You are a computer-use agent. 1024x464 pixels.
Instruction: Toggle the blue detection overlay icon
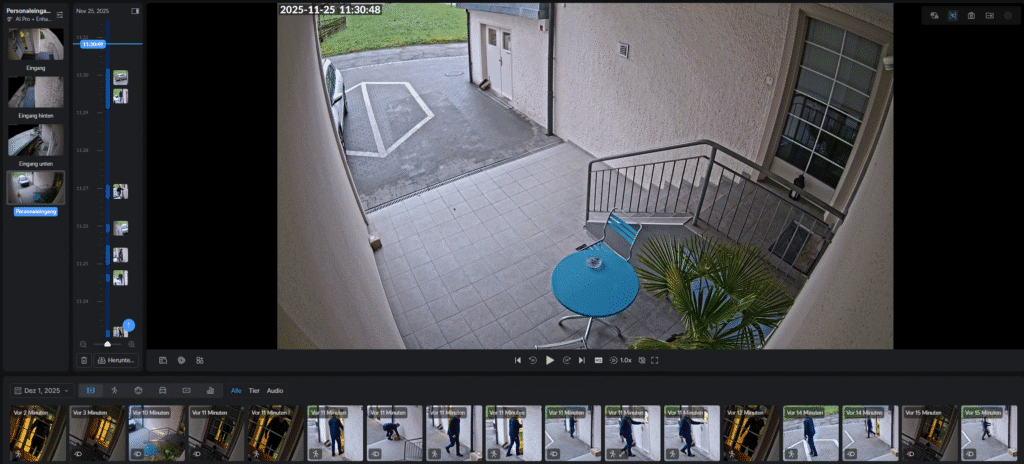point(952,16)
